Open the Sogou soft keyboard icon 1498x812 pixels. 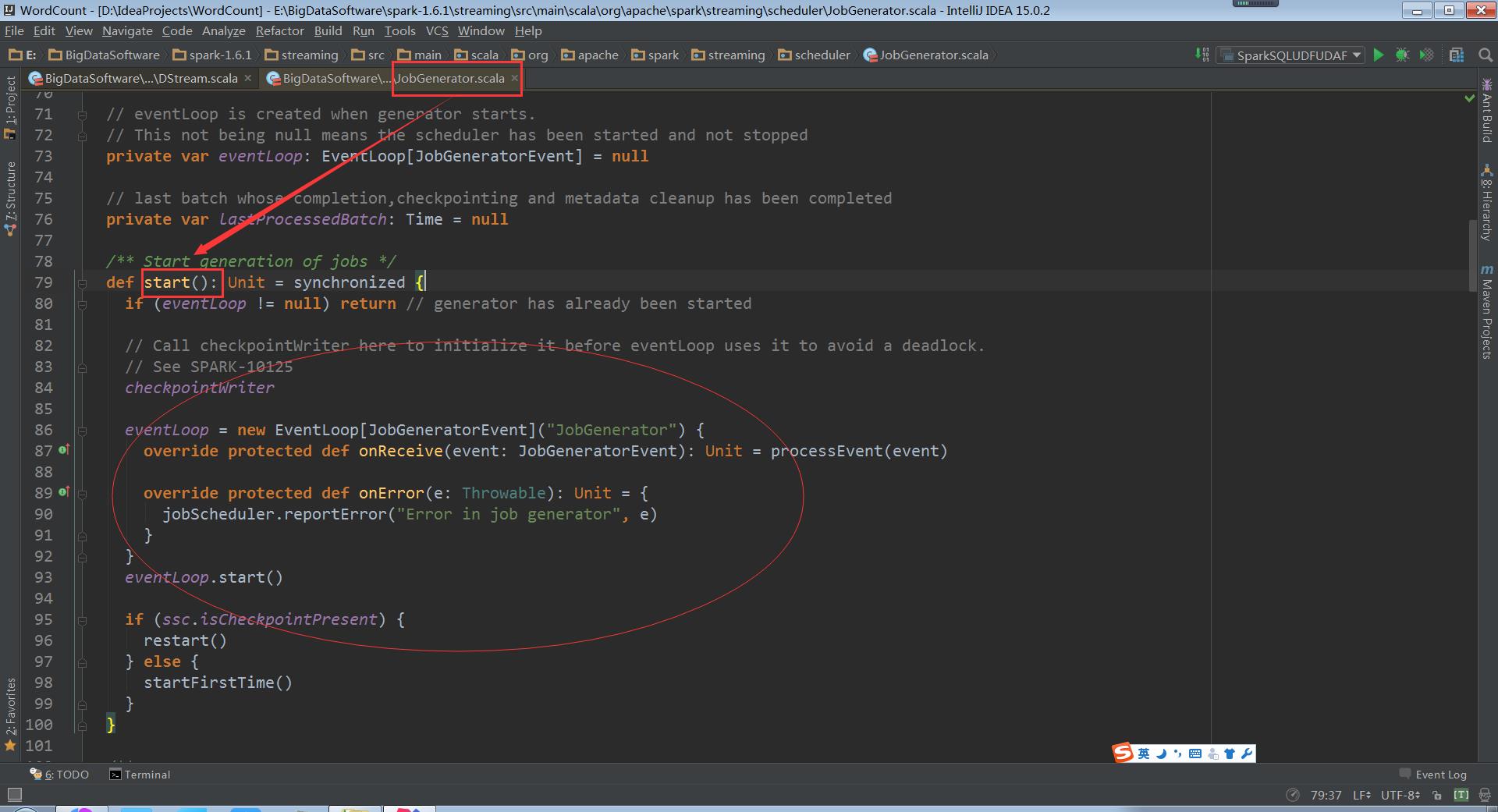click(1195, 753)
